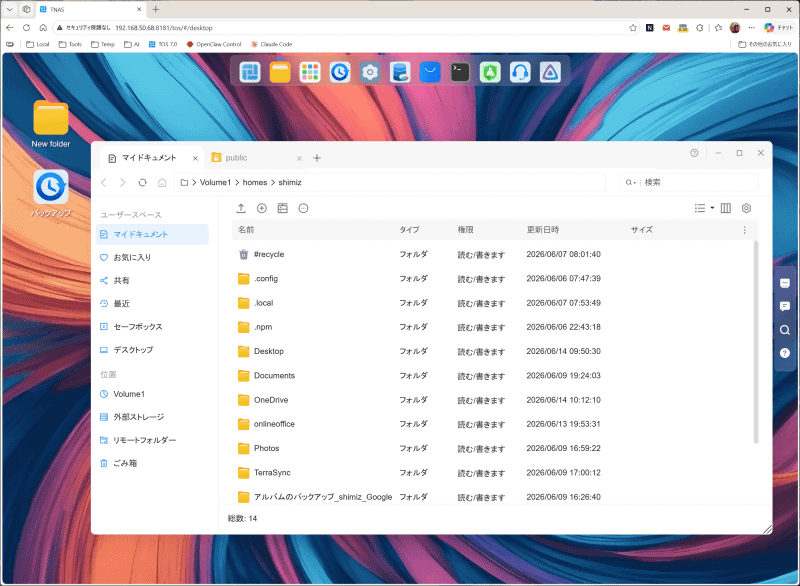Viewport: 800px width, 586px height.
Task: Open the New folder desktop icon
Action: (51, 124)
